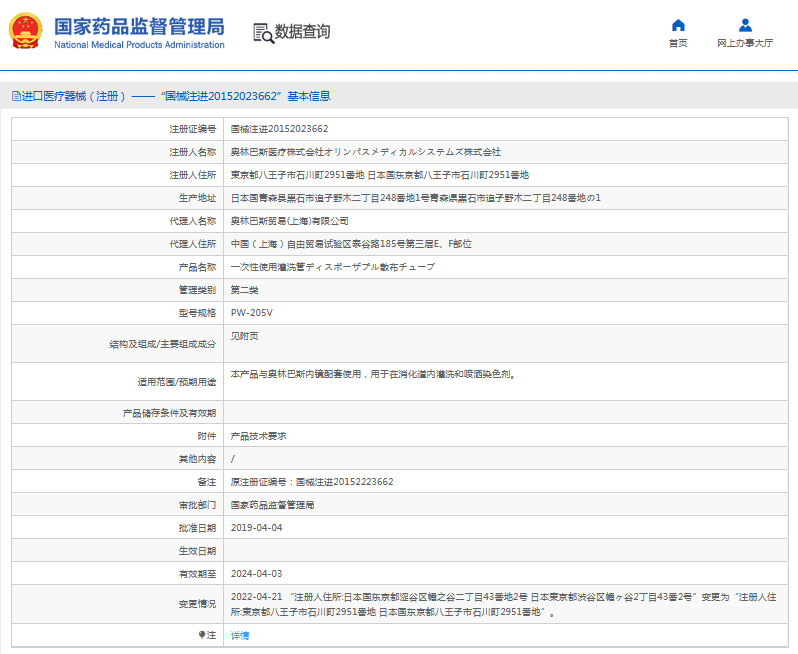This screenshot has width=798, height=654.
Task: Select registration number 国械注进20152023662 cell
Action: [x=279, y=129]
